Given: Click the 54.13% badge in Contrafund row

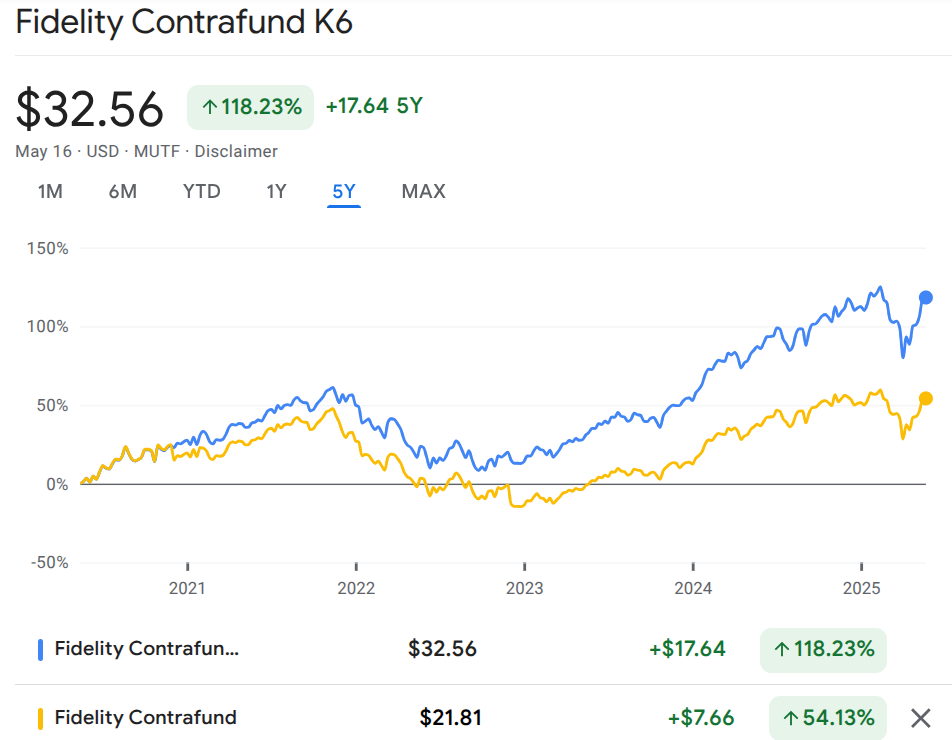Looking at the screenshot, I should click(828, 718).
